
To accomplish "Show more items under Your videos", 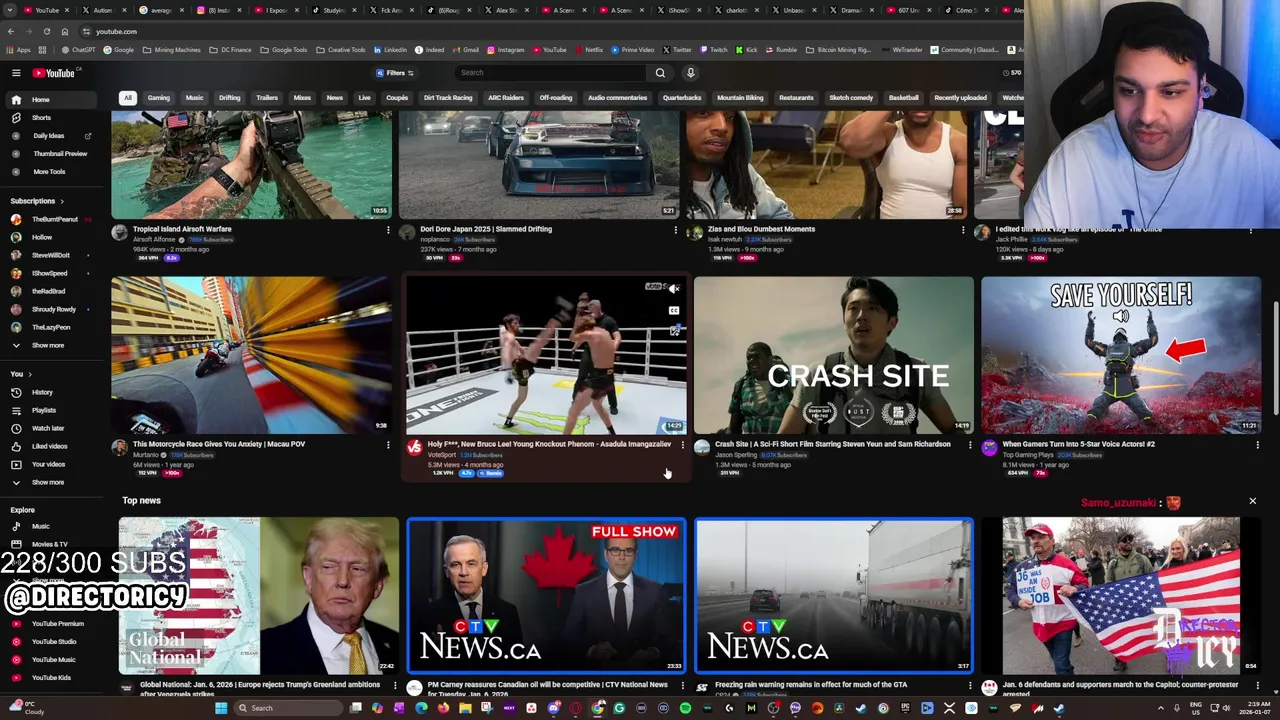I will 50,482.
